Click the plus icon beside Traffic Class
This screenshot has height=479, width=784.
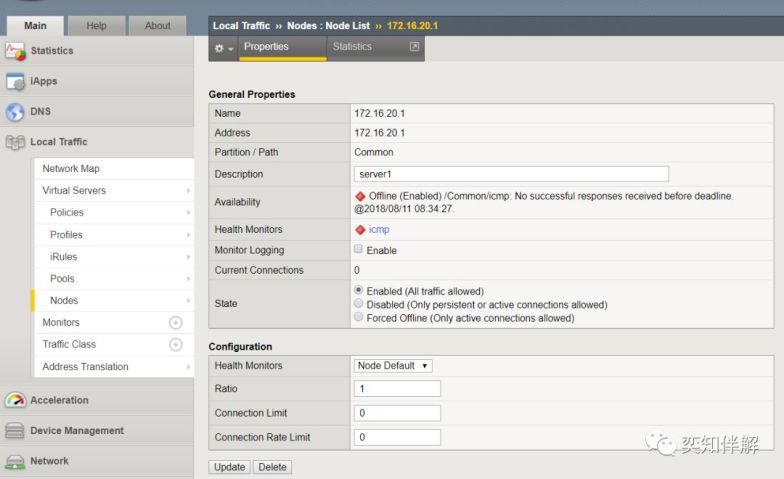click(176, 344)
